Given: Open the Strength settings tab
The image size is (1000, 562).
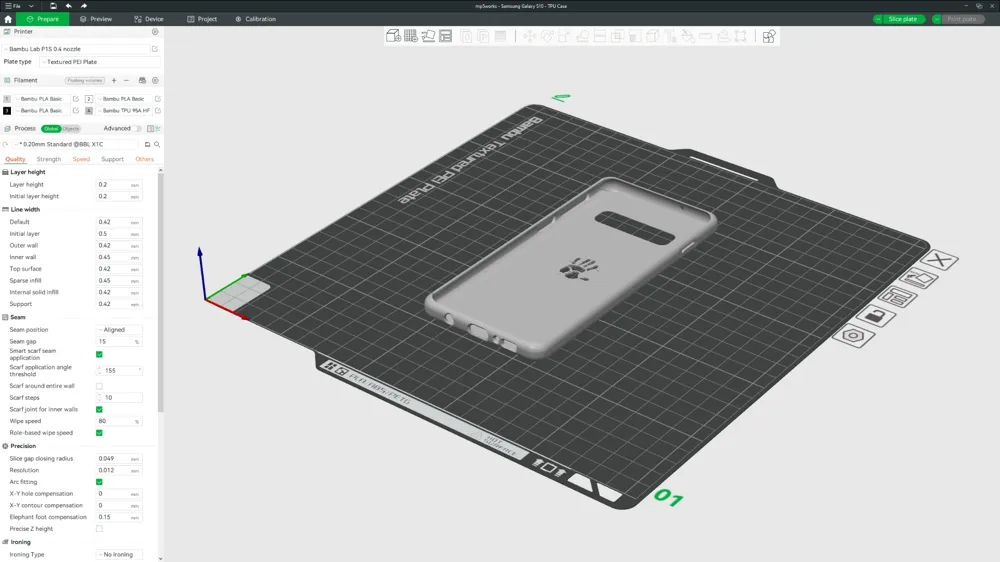Looking at the screenshot, I should tap(48, 159).
